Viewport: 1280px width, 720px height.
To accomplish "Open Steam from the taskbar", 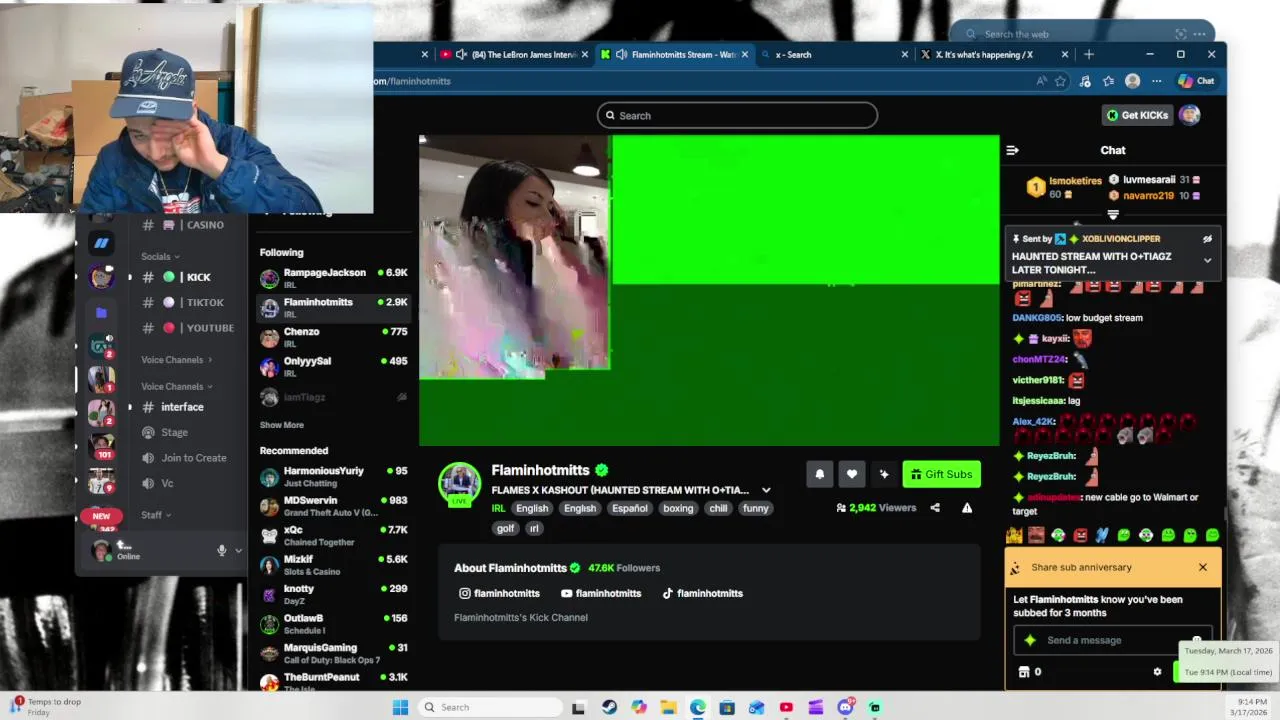I will pyautogui.click(x=609, y=707).
